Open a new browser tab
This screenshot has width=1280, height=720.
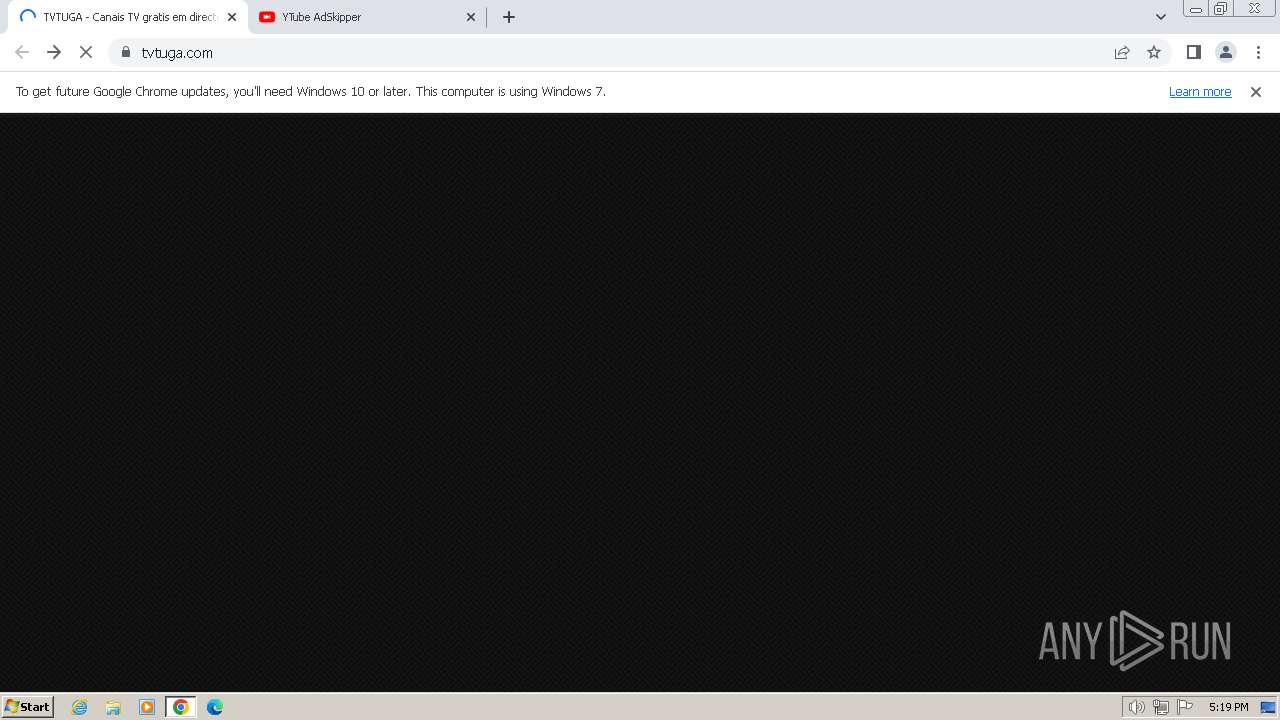pyautogui.click(x=509, y=17)
